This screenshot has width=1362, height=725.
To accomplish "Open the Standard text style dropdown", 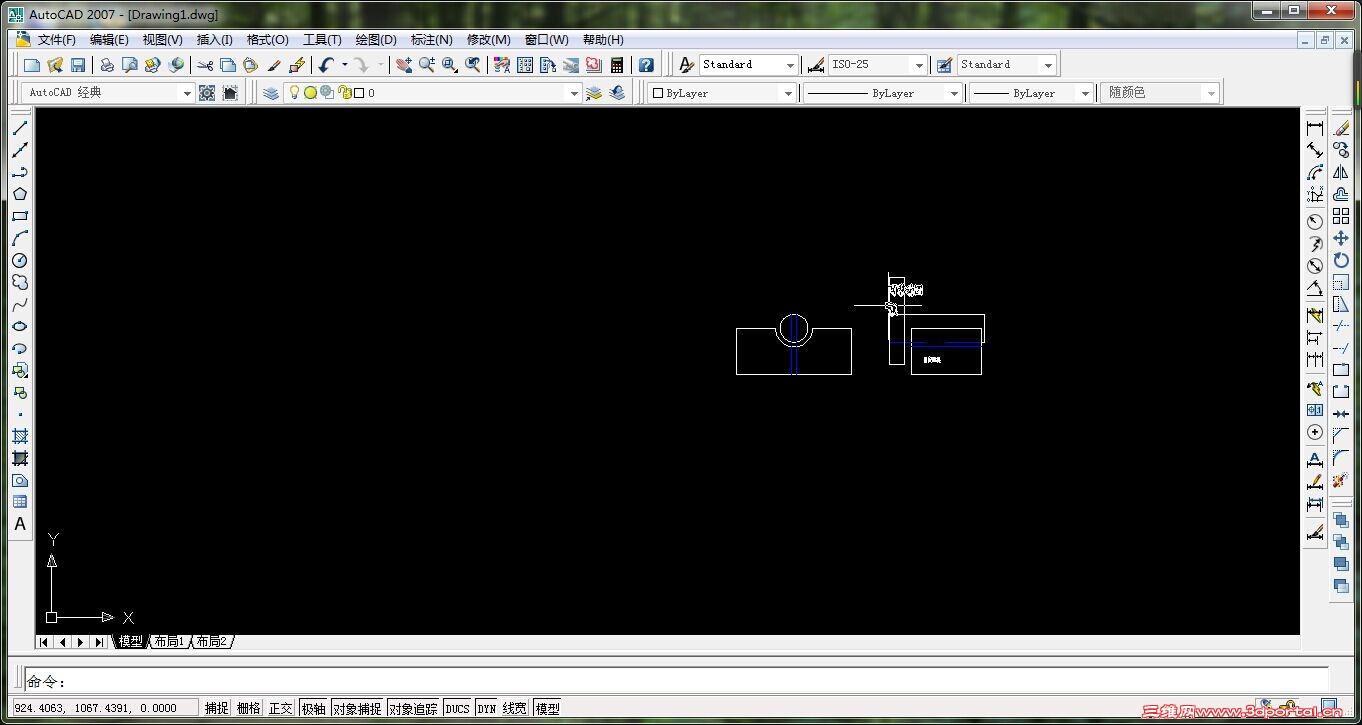I will pyautogui.click(x=791, y=65).
